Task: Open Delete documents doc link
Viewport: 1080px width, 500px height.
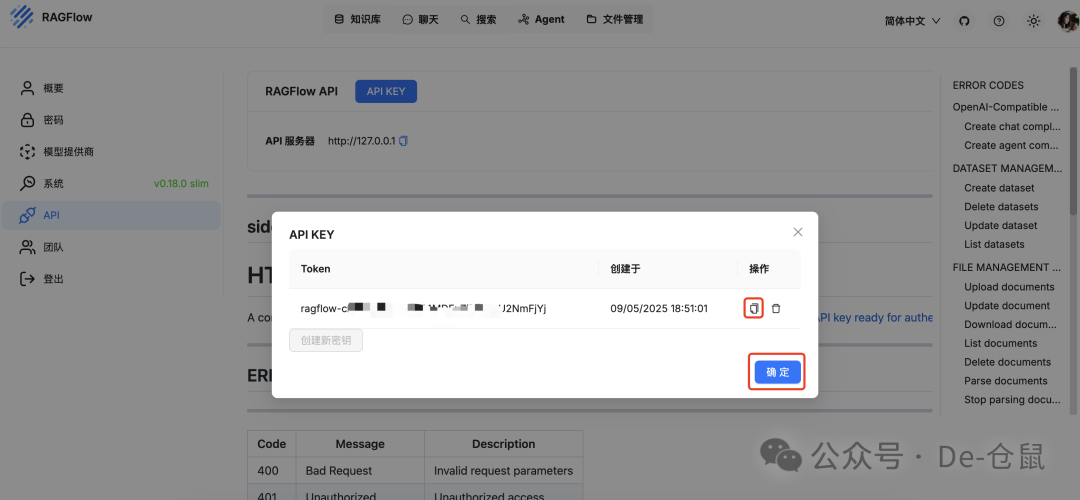Action: click(1008, 362)
